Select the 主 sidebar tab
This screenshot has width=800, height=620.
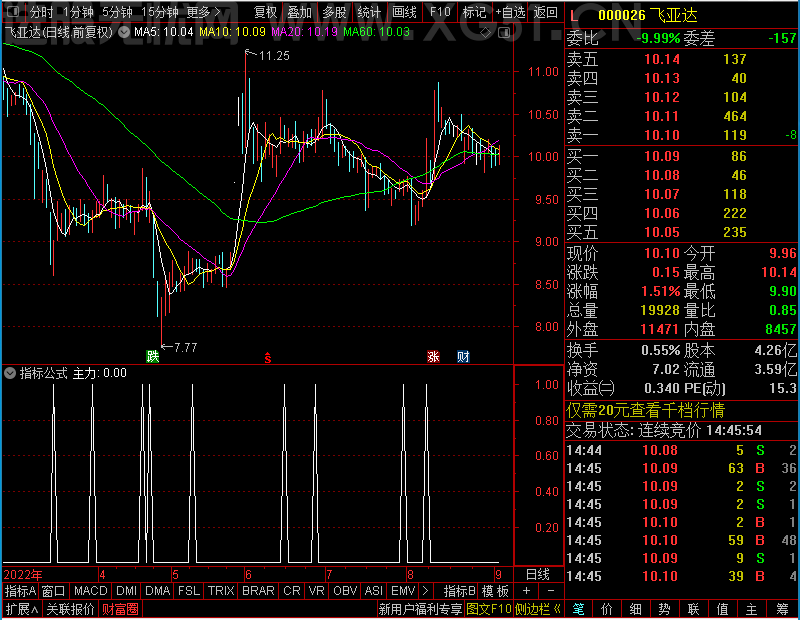752,609
